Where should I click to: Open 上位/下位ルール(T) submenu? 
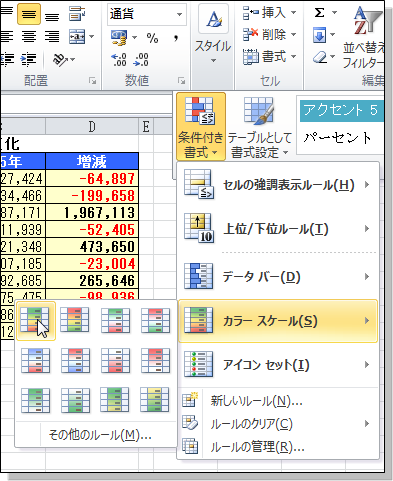click(x=278, y=229)
